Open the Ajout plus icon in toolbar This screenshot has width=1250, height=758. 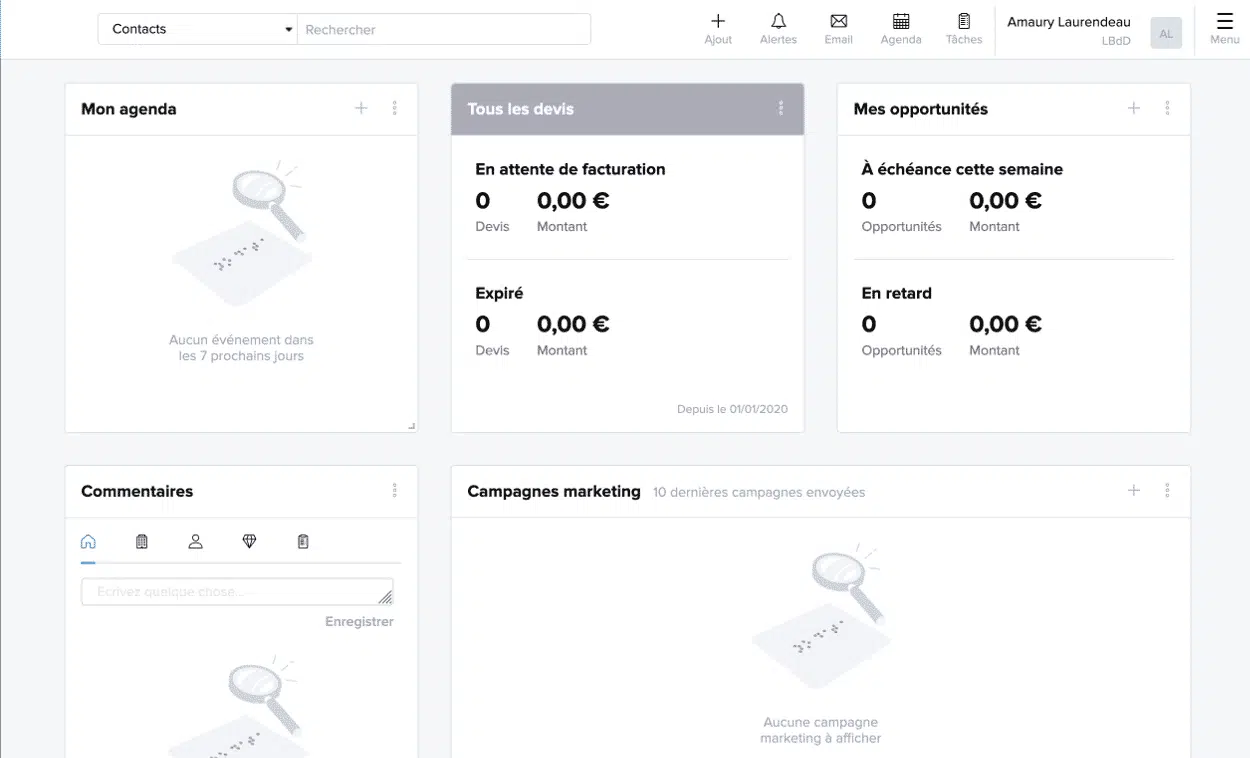point(718,28)
